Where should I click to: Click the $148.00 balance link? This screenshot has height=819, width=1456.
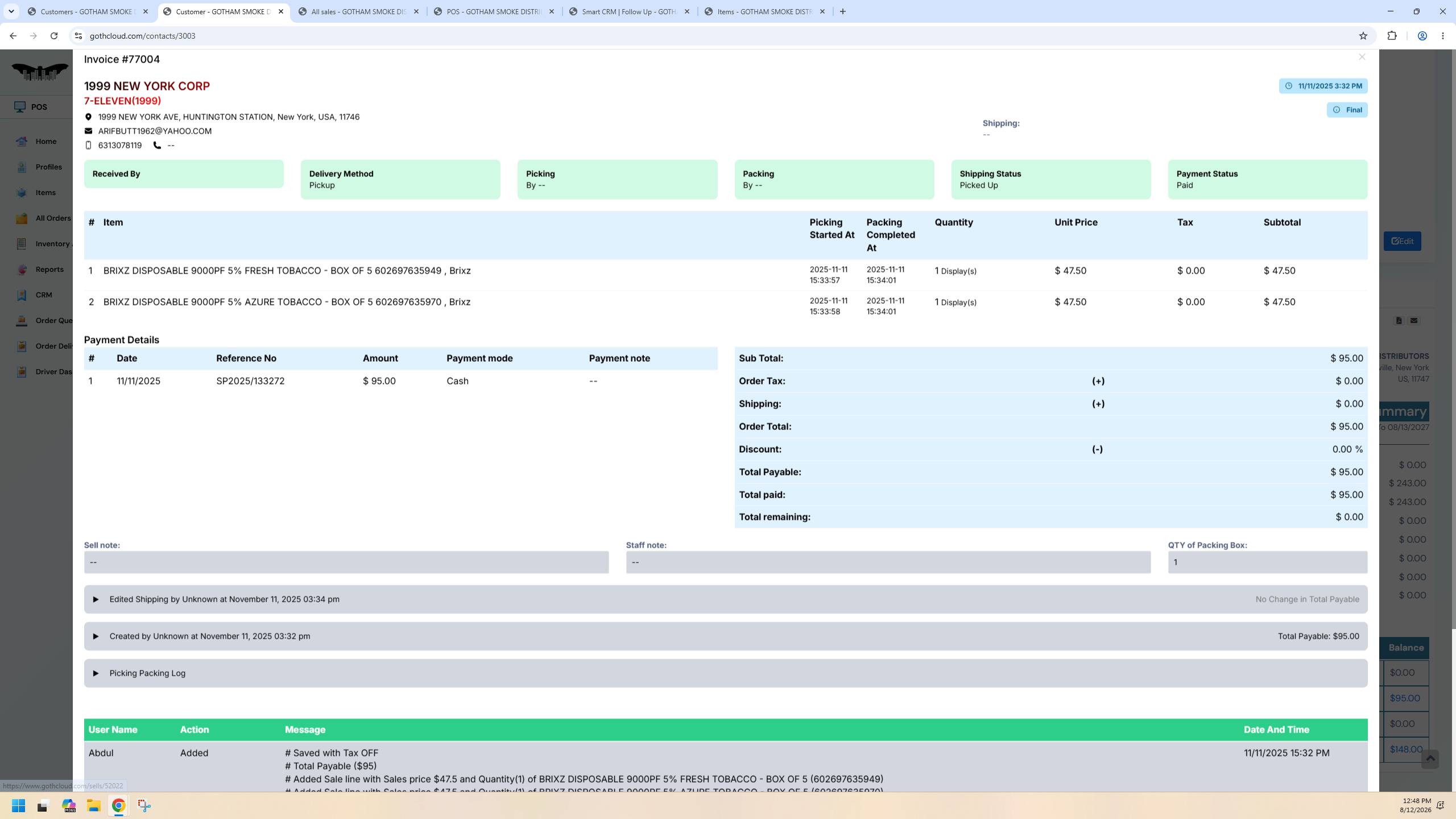tap(1406, 750)
